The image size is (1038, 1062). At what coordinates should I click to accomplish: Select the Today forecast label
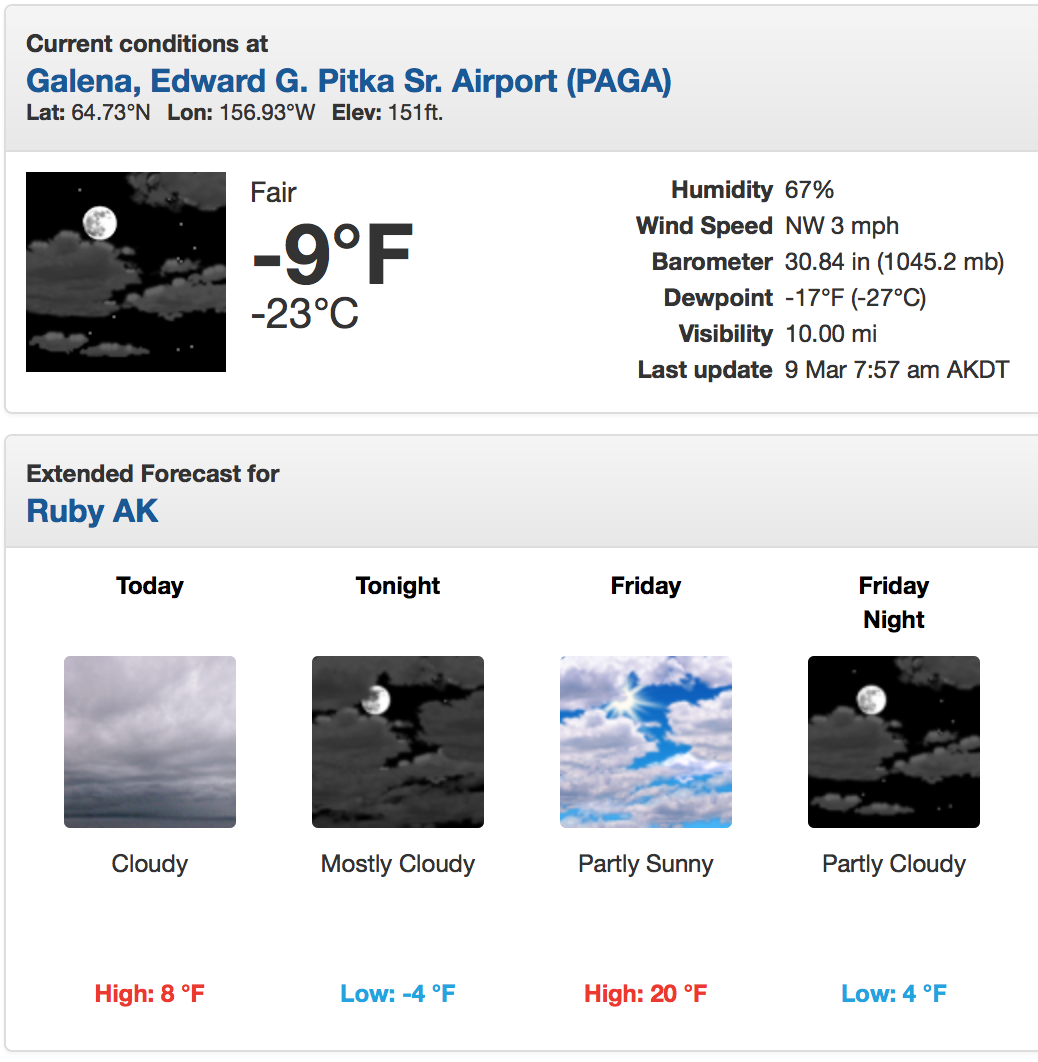click(150, 586)
